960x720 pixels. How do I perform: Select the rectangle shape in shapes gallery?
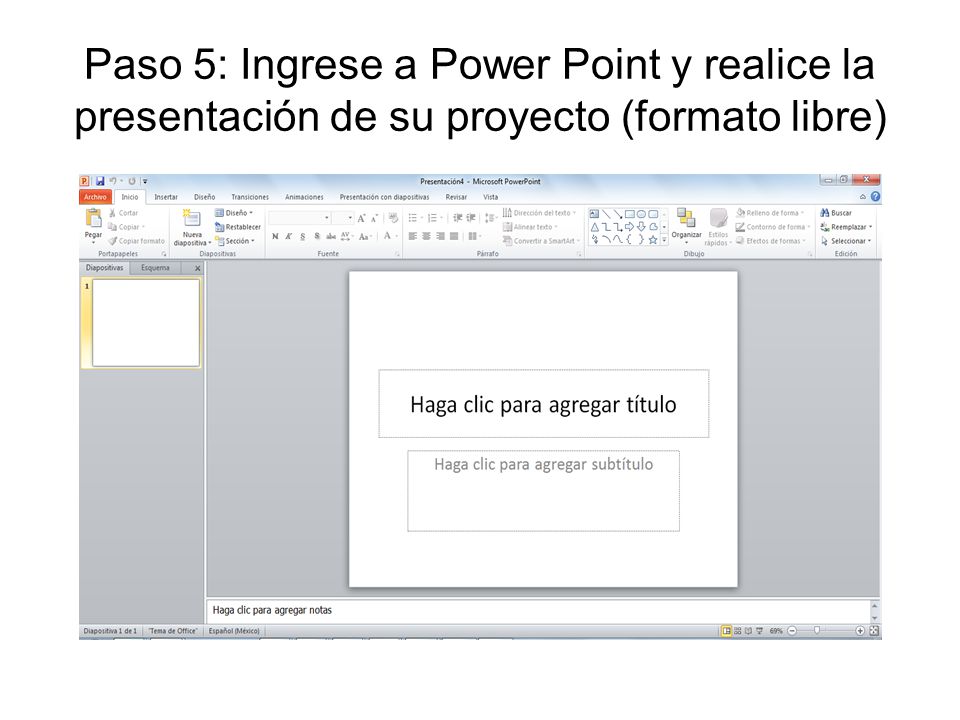(629, 214)
